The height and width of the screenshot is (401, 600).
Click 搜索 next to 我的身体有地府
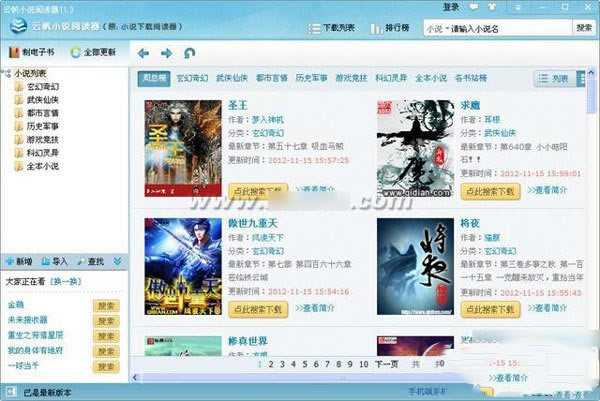click(x=106, y=351)
